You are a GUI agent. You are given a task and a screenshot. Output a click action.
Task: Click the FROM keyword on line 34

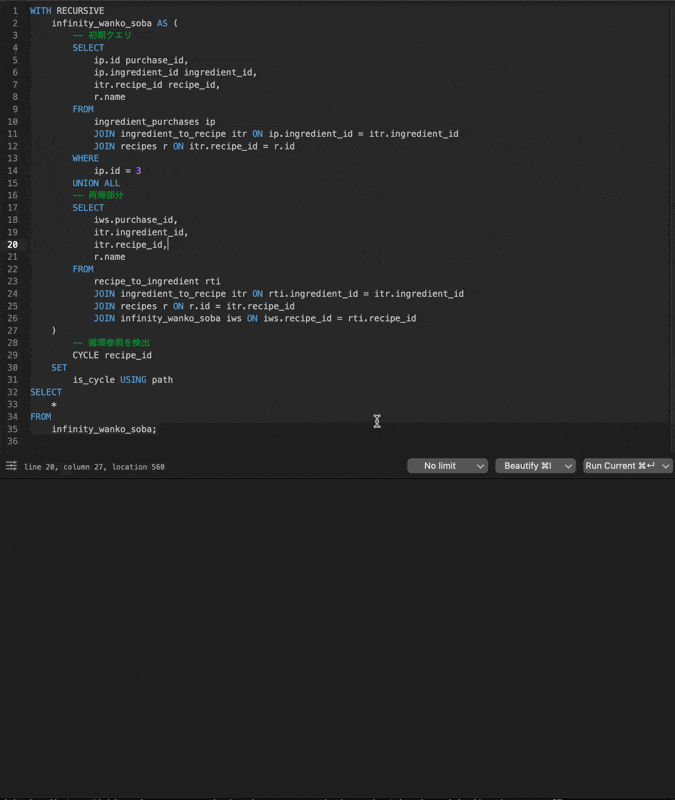click(41, 417)
